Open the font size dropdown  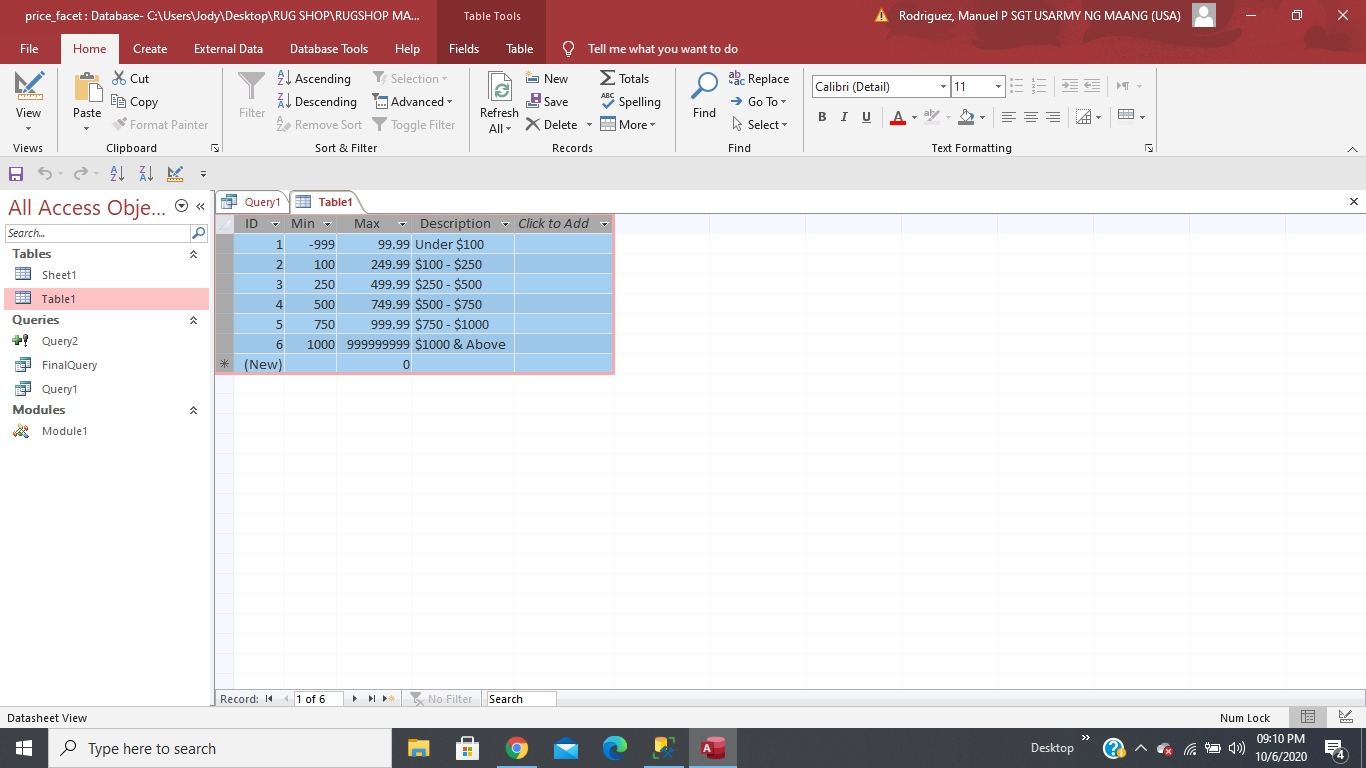998,87
